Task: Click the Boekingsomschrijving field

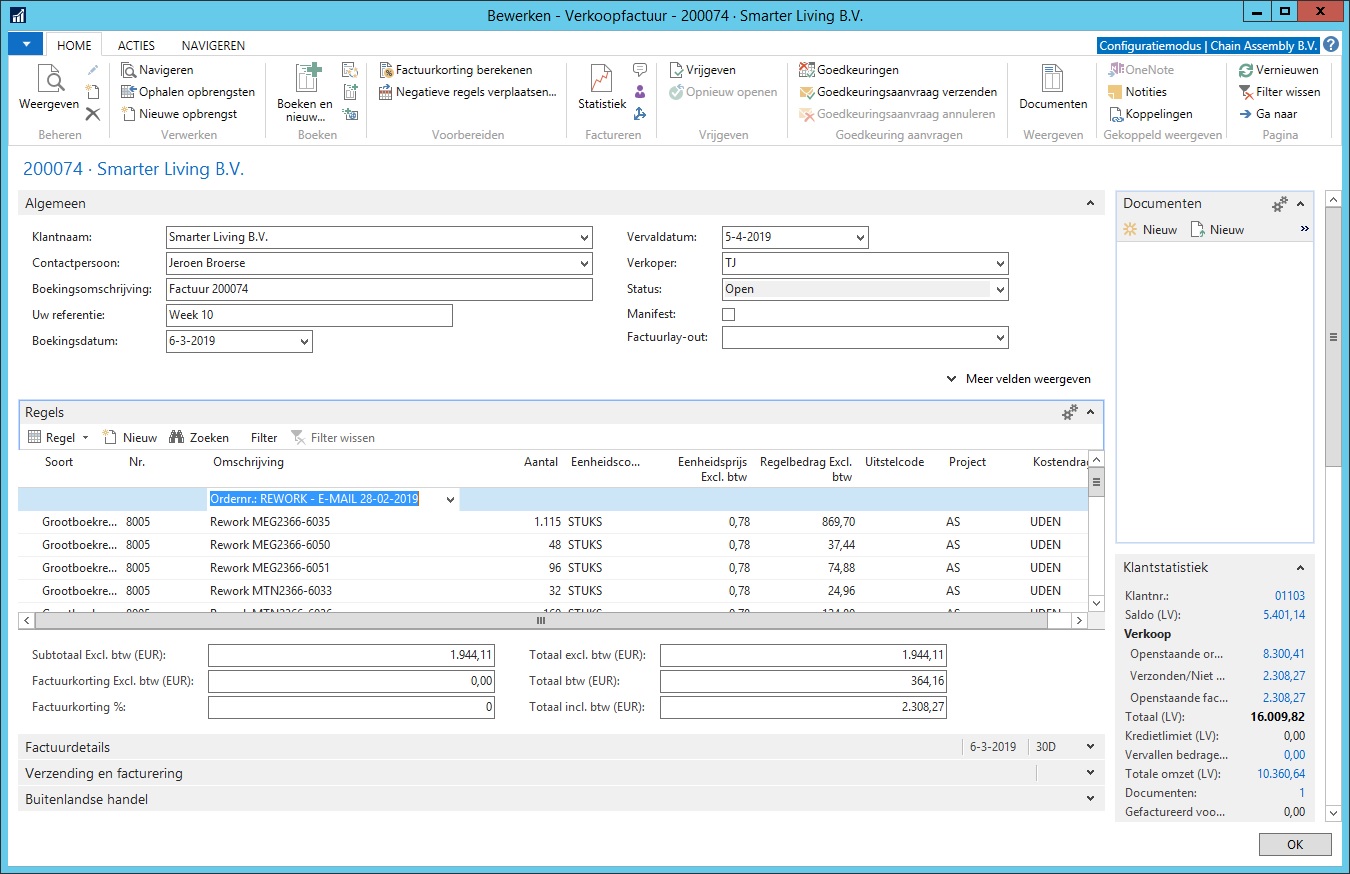Action: click(x=380, y=290)
